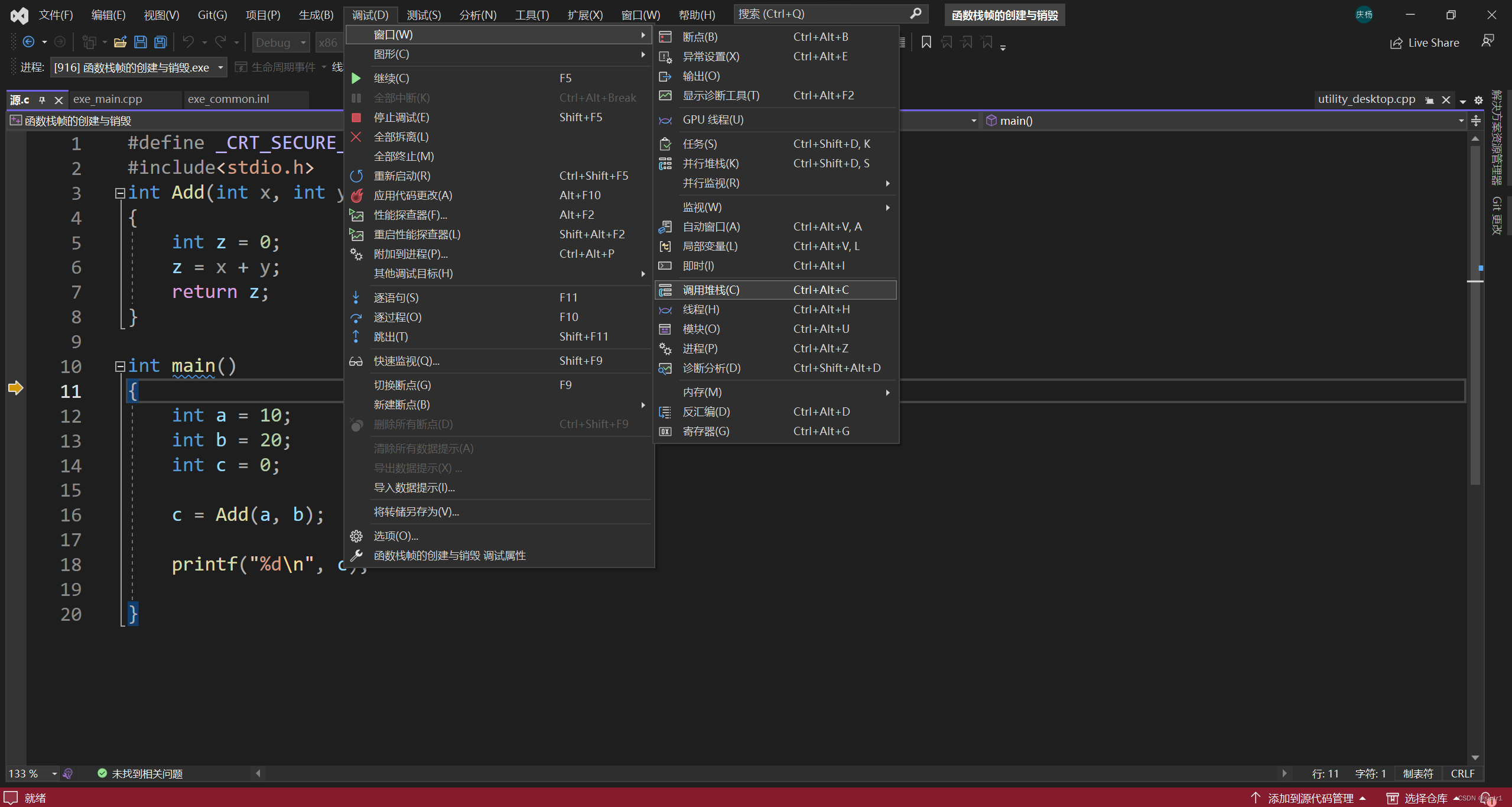
Task: Select 调用堆栈(C) Call Stack menu entry
Action: pyautogui.click(x=711, y=290)
